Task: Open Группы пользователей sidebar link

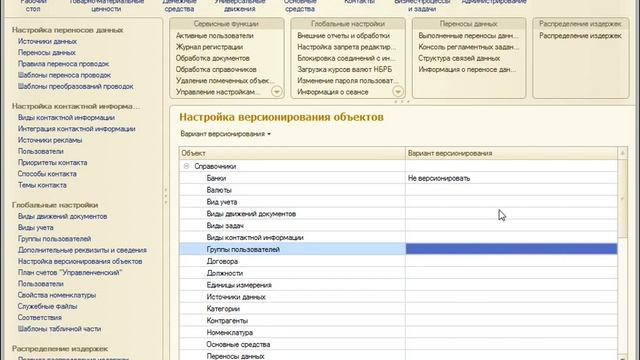Action: 54,239
